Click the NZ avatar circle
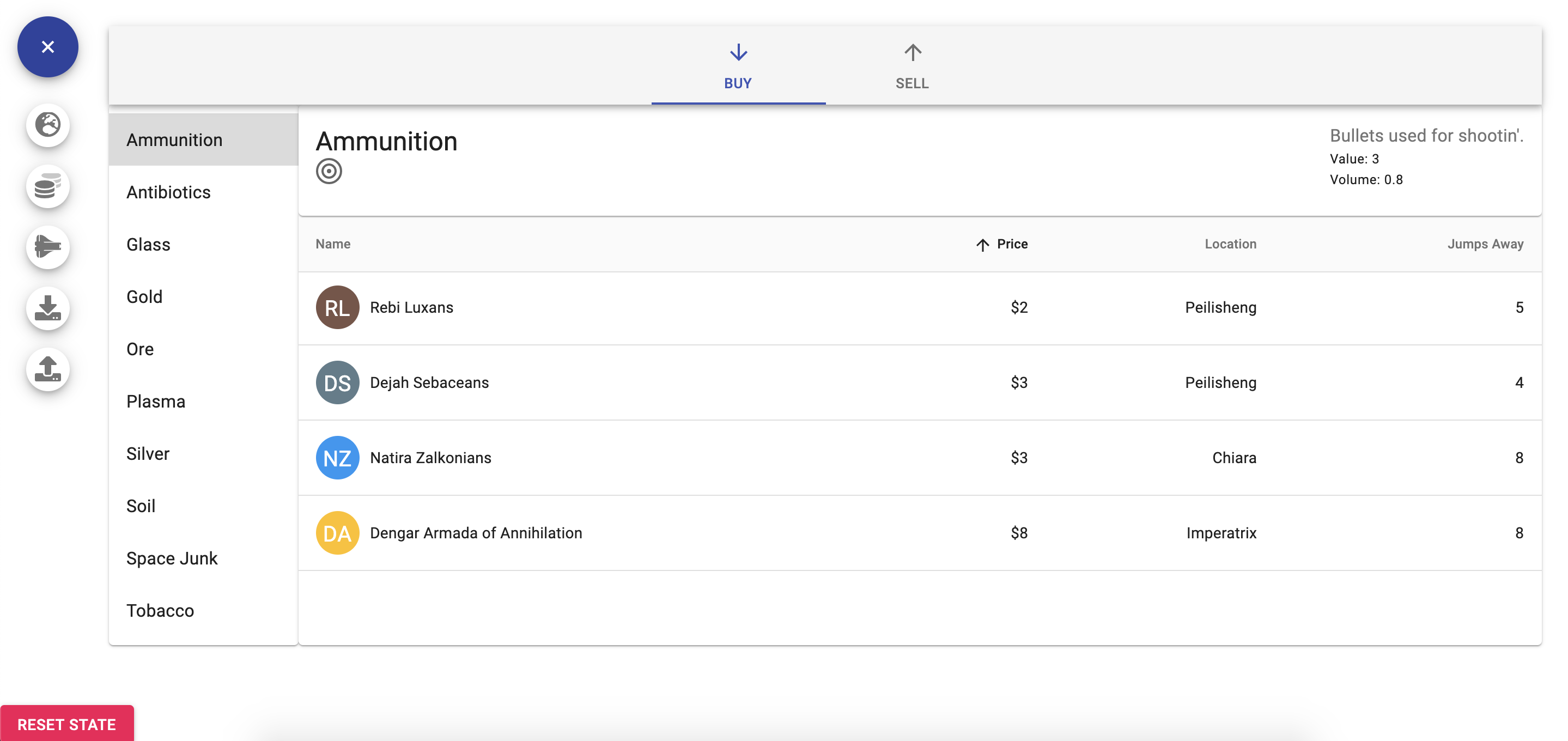This screenshot has width=1568, height=741. tap(337, 458)
